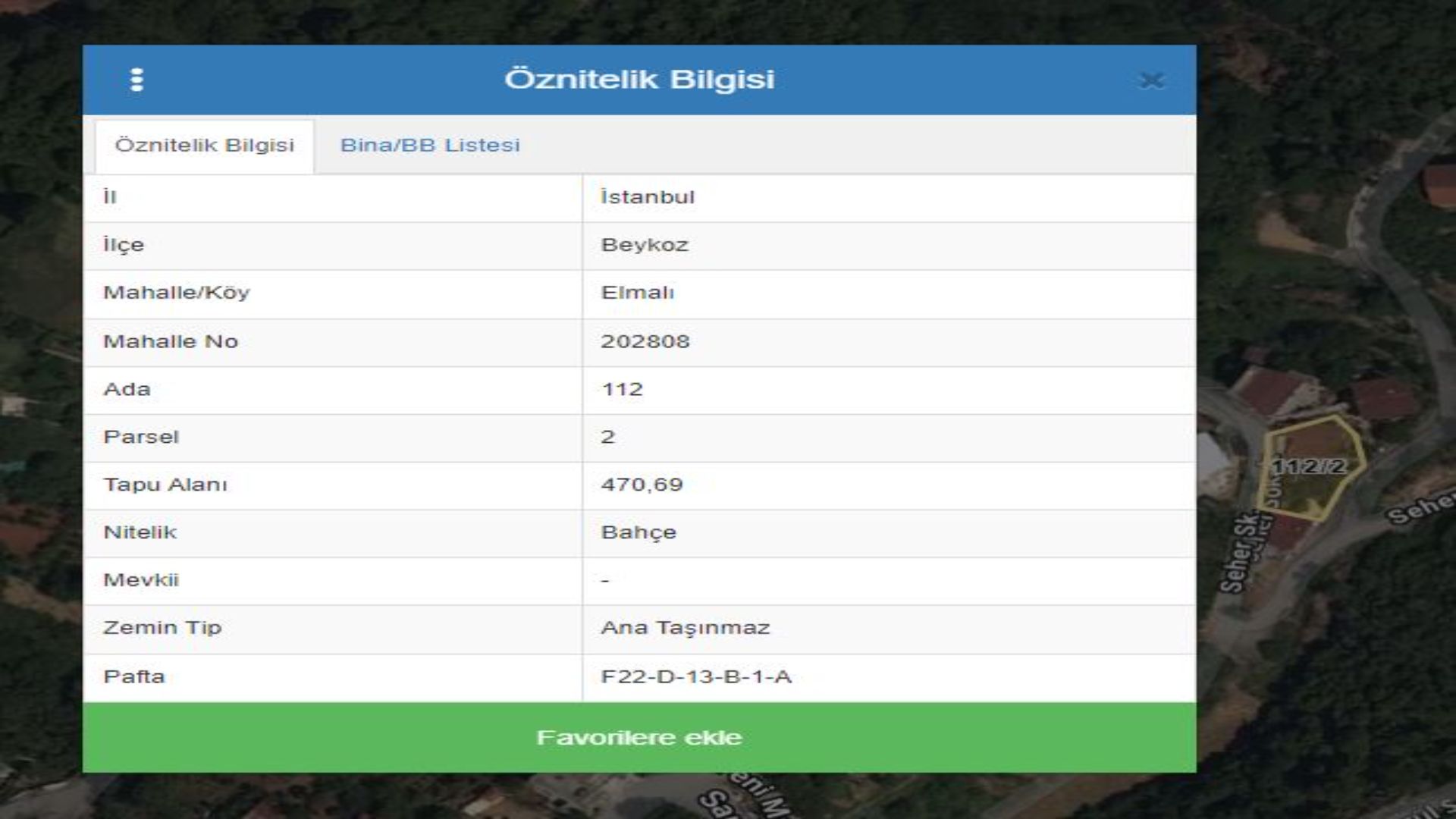Click the Pafta label
The image size is (1456, 819).
pyautogui.click(x=134, y=676)
